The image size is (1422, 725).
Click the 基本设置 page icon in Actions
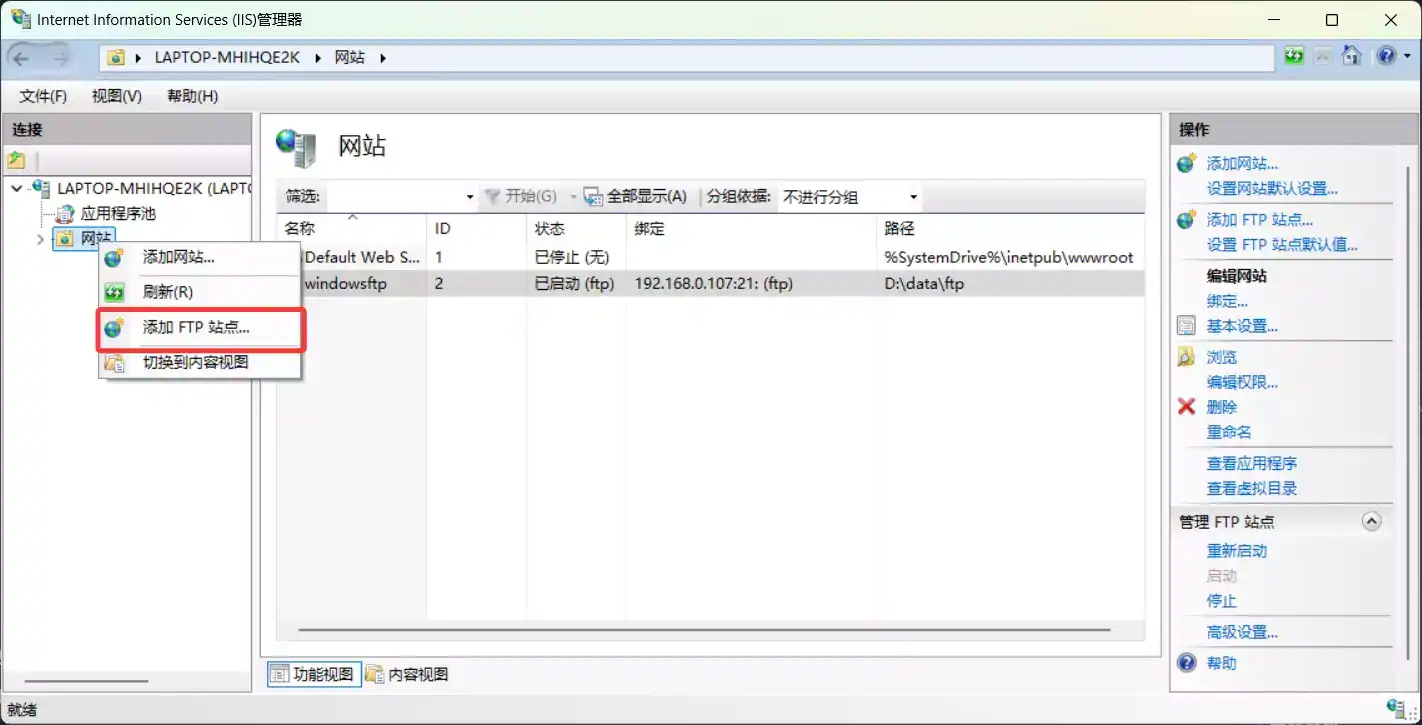(x=1187, y=326)
